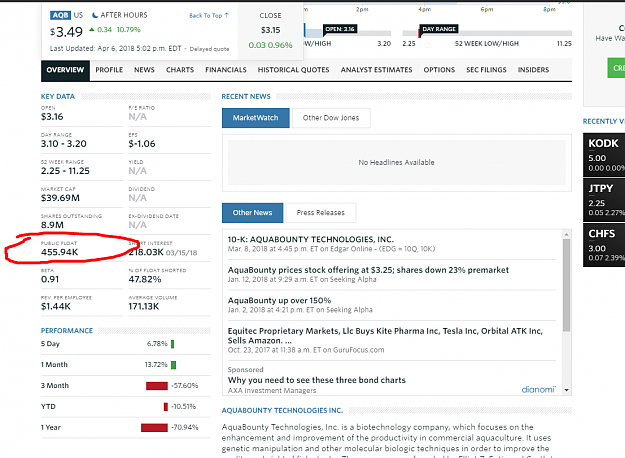The image size is (625, 458).
Task: Click the % of Float Shorted 47.82%
Action: pyautogui.click(x=145, y=279)
